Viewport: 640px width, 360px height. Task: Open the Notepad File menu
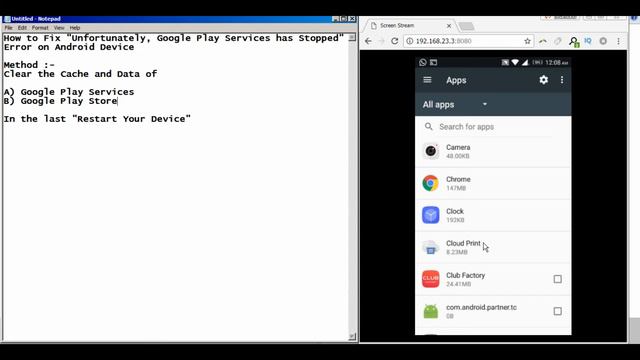[x=9, y=28]
